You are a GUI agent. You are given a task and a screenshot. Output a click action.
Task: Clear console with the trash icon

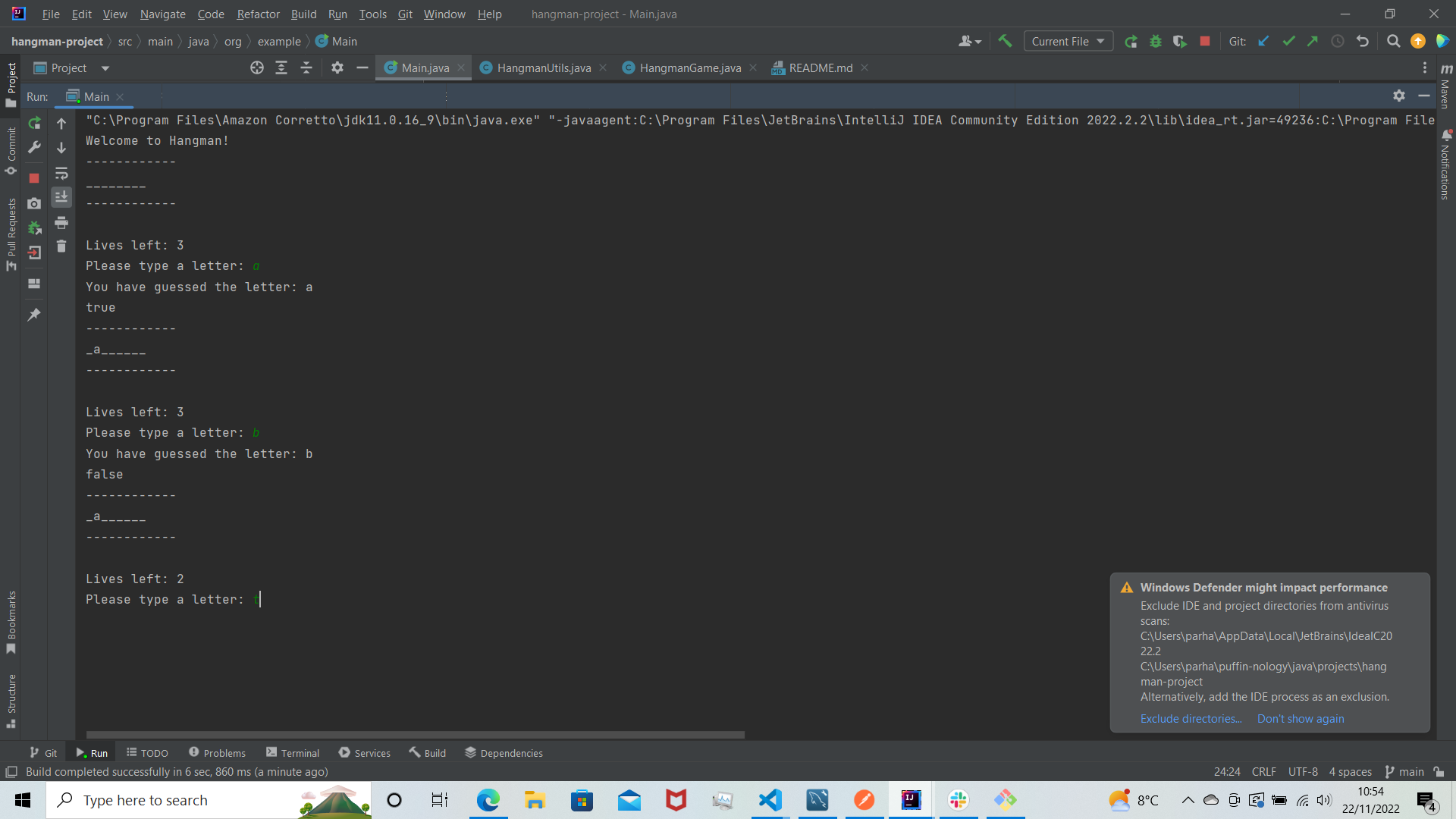[x=61, y=246]
